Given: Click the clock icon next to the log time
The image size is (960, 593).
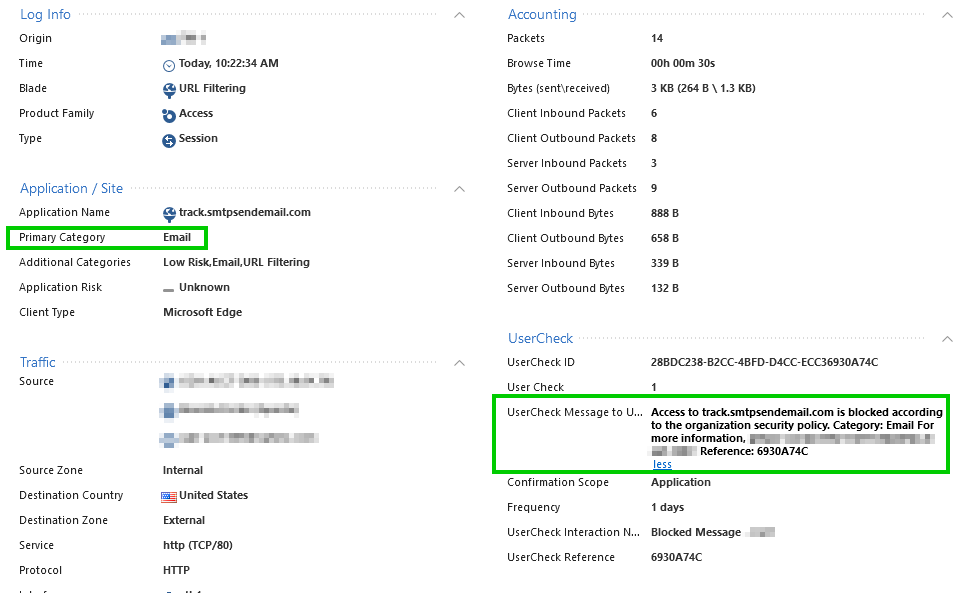Looking at the screenshot, I should (x=167, y=63).
